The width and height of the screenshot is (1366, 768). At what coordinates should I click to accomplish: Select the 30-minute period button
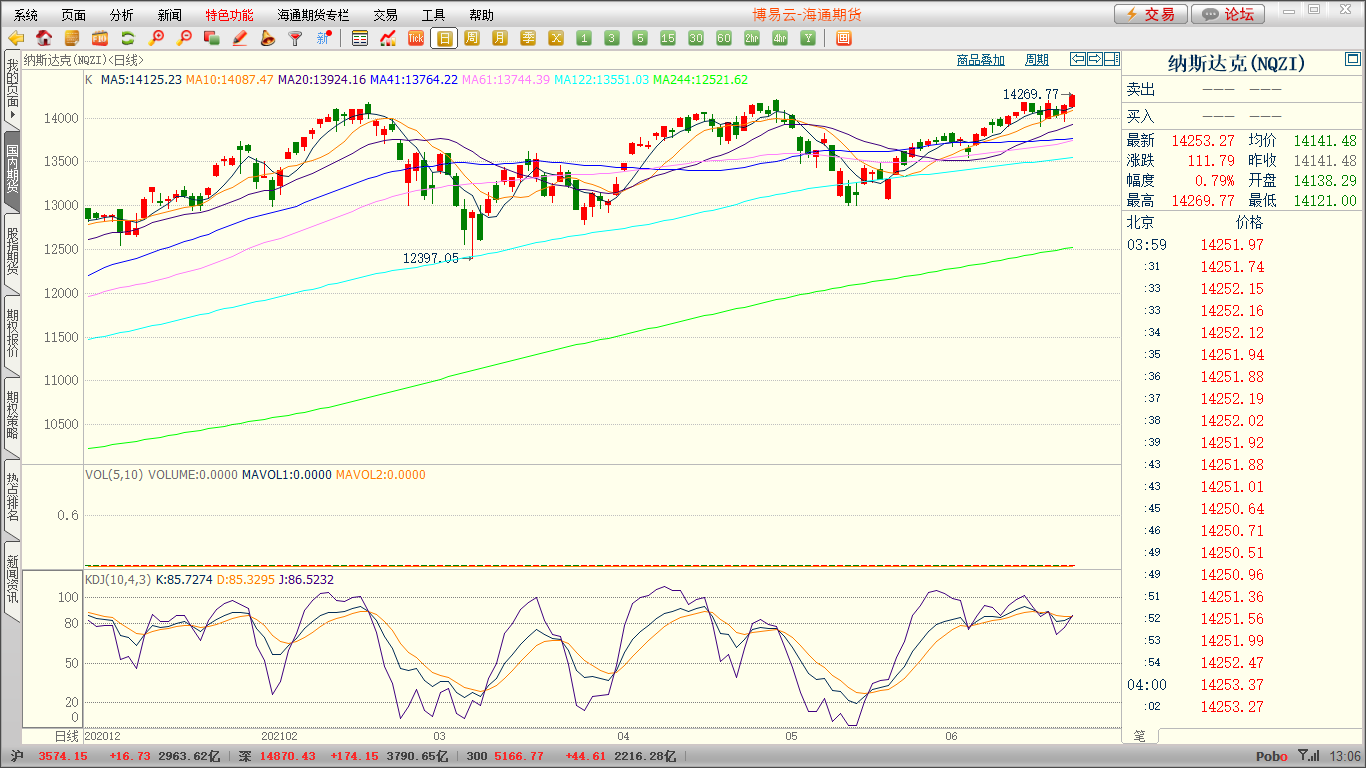tap(696, 38)
